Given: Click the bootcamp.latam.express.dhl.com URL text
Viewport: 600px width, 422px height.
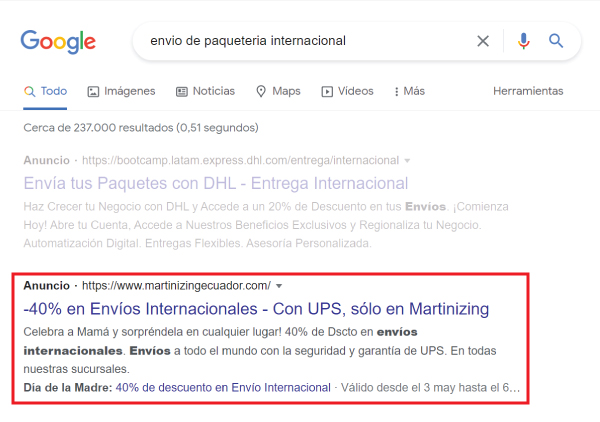Looking at the screenshot, I should (240, 160).
